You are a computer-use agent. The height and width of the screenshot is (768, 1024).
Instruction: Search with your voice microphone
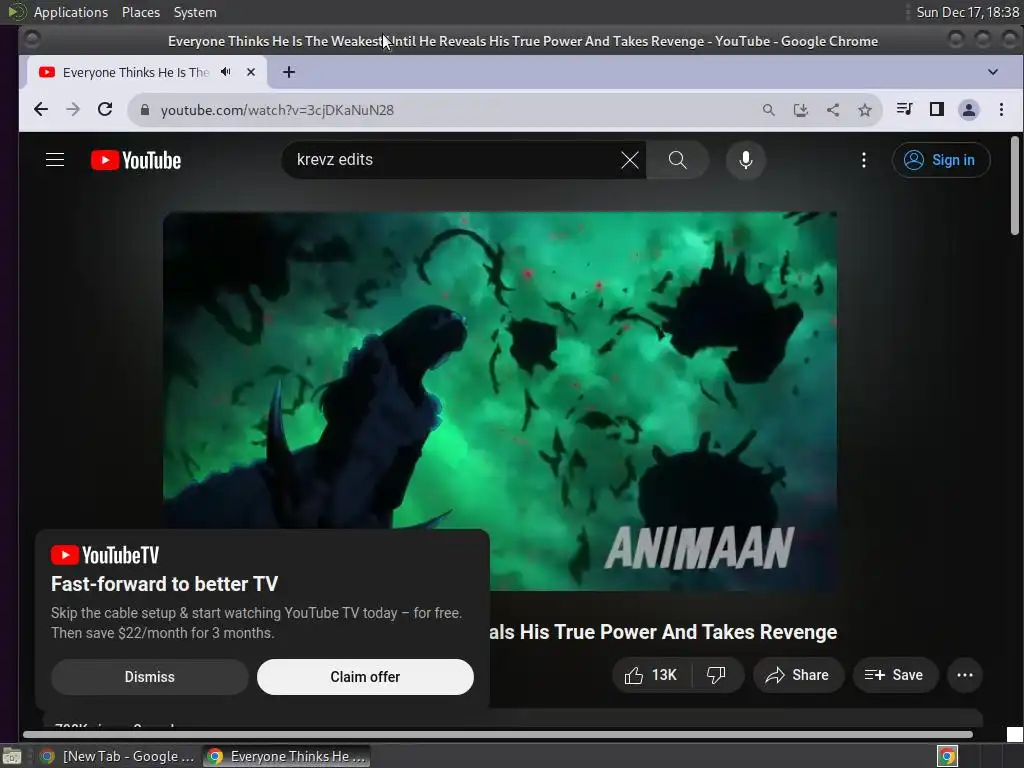[x=745, y=160]
